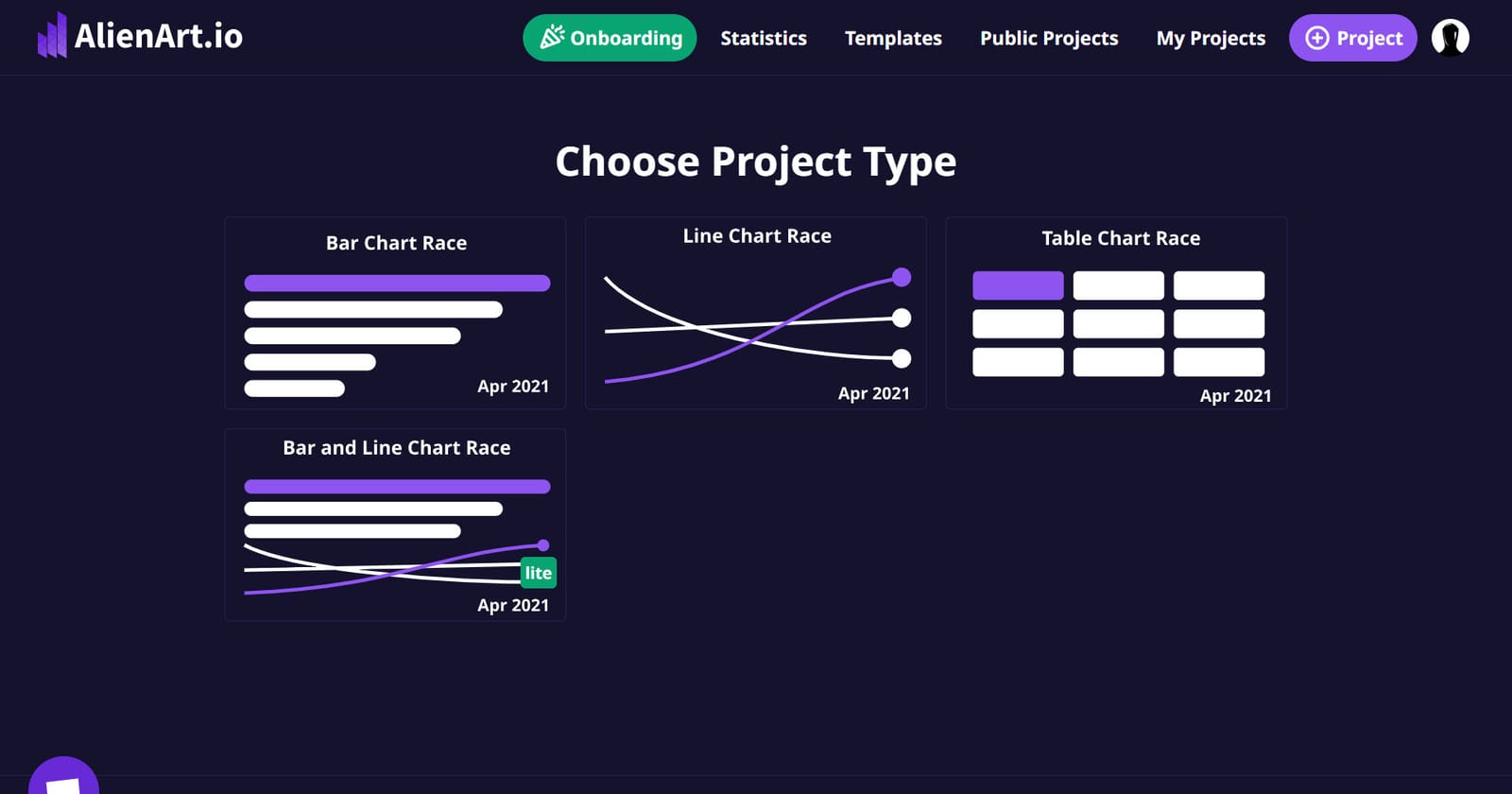The height and width of the screenshot is (794, 1512).
Task: Switch to Public Projects
Action: tap(1049, 38)
